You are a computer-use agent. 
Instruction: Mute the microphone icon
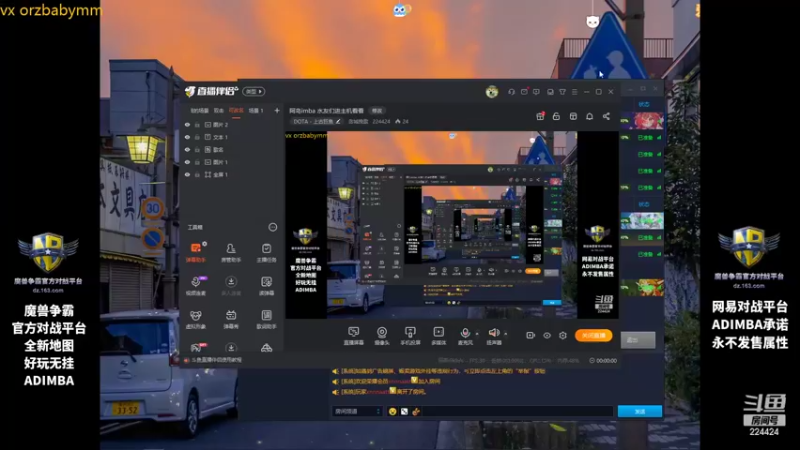tap(465, 333)
